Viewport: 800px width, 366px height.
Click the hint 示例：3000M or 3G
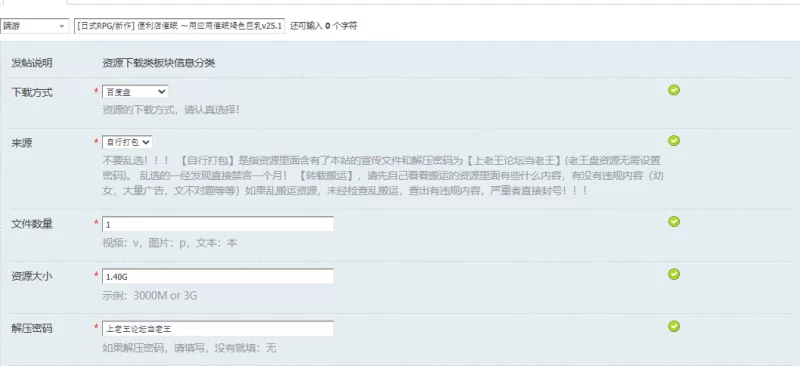(149, 296)
